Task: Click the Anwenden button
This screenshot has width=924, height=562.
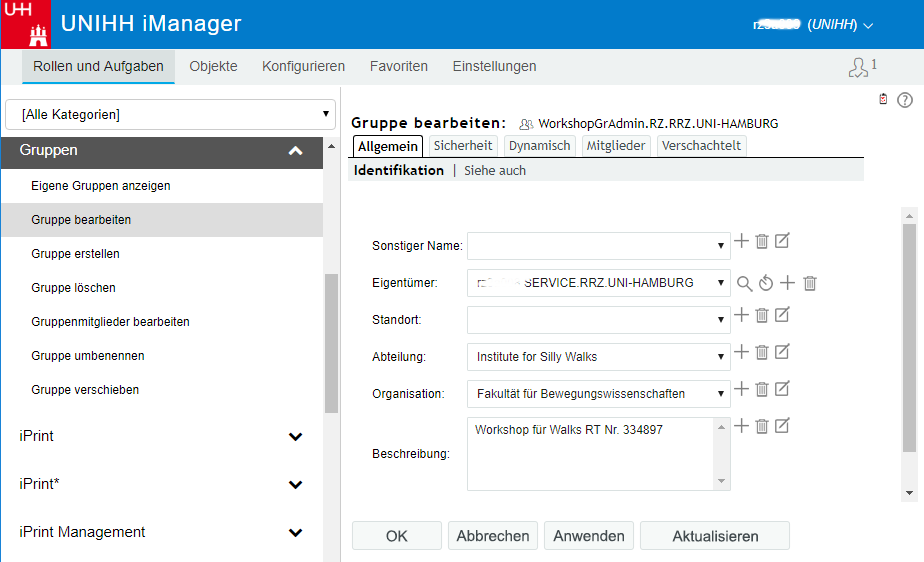Action: 589,535
